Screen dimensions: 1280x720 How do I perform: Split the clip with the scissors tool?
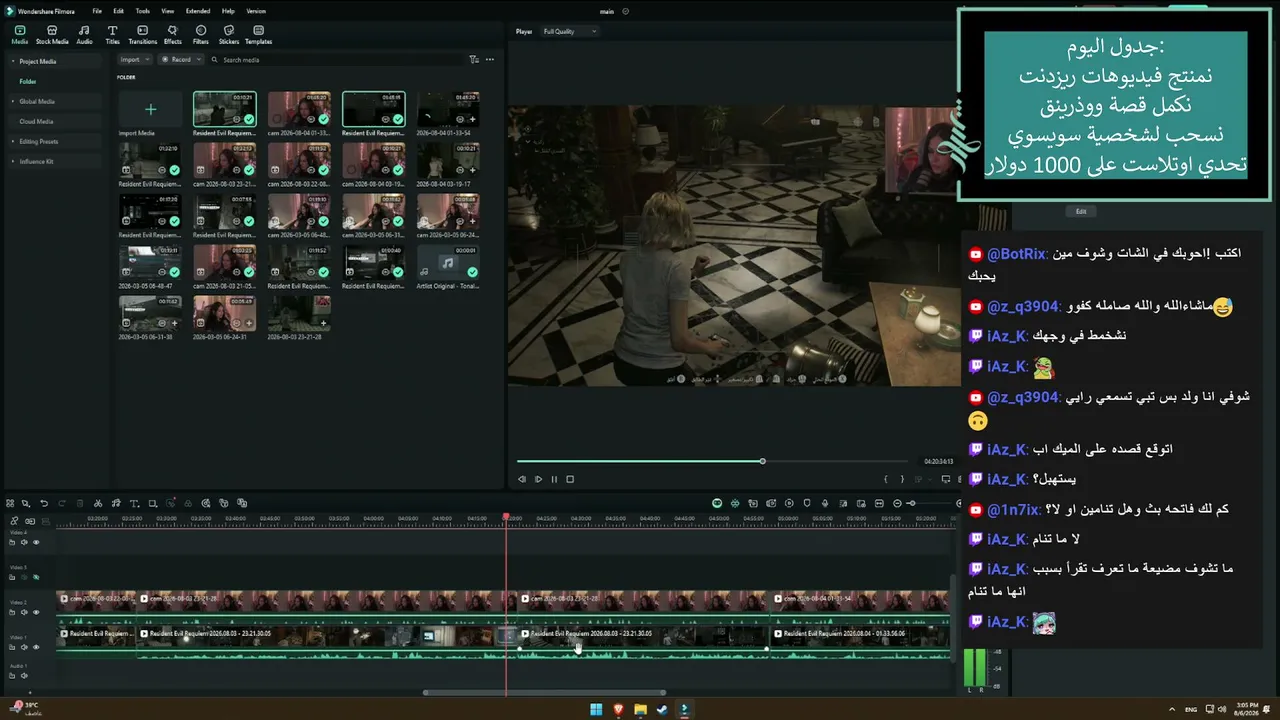[x=98, y=503]
